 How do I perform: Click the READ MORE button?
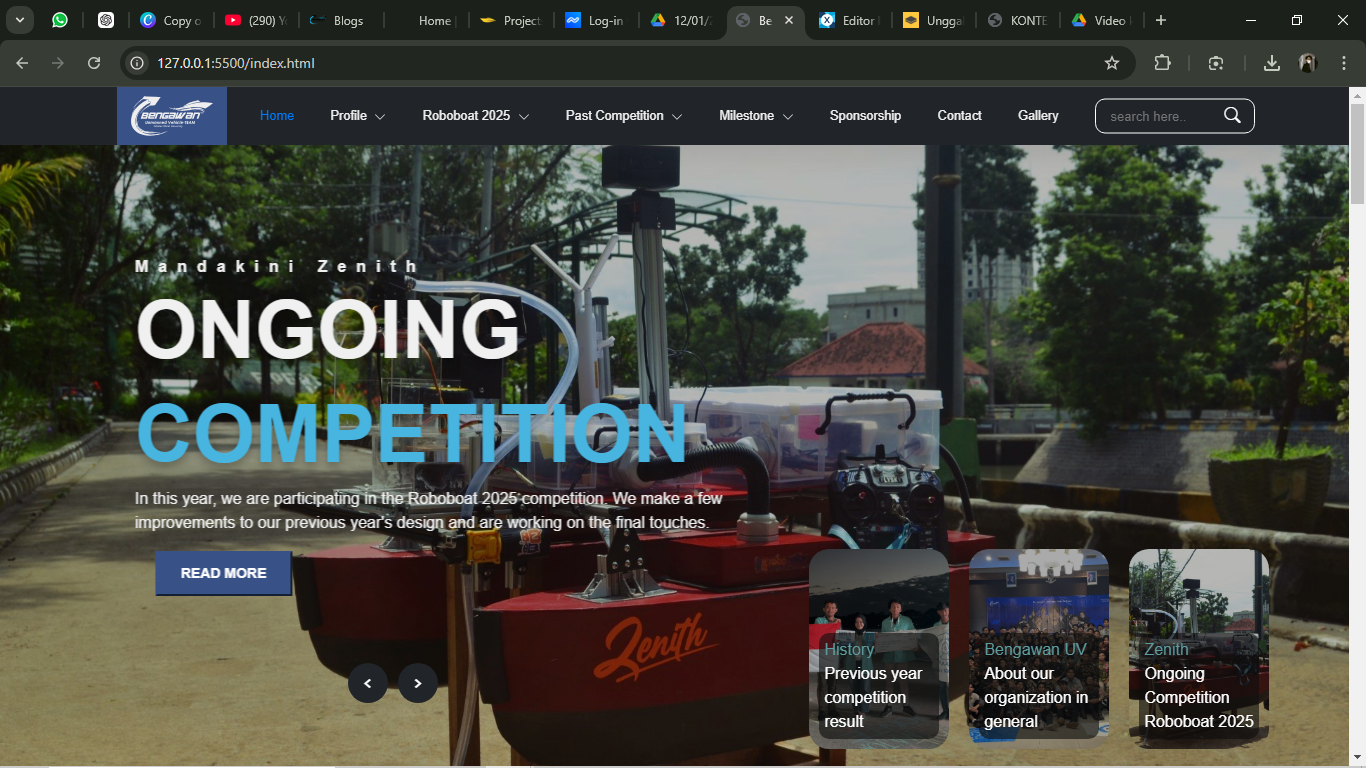(223, 573)
